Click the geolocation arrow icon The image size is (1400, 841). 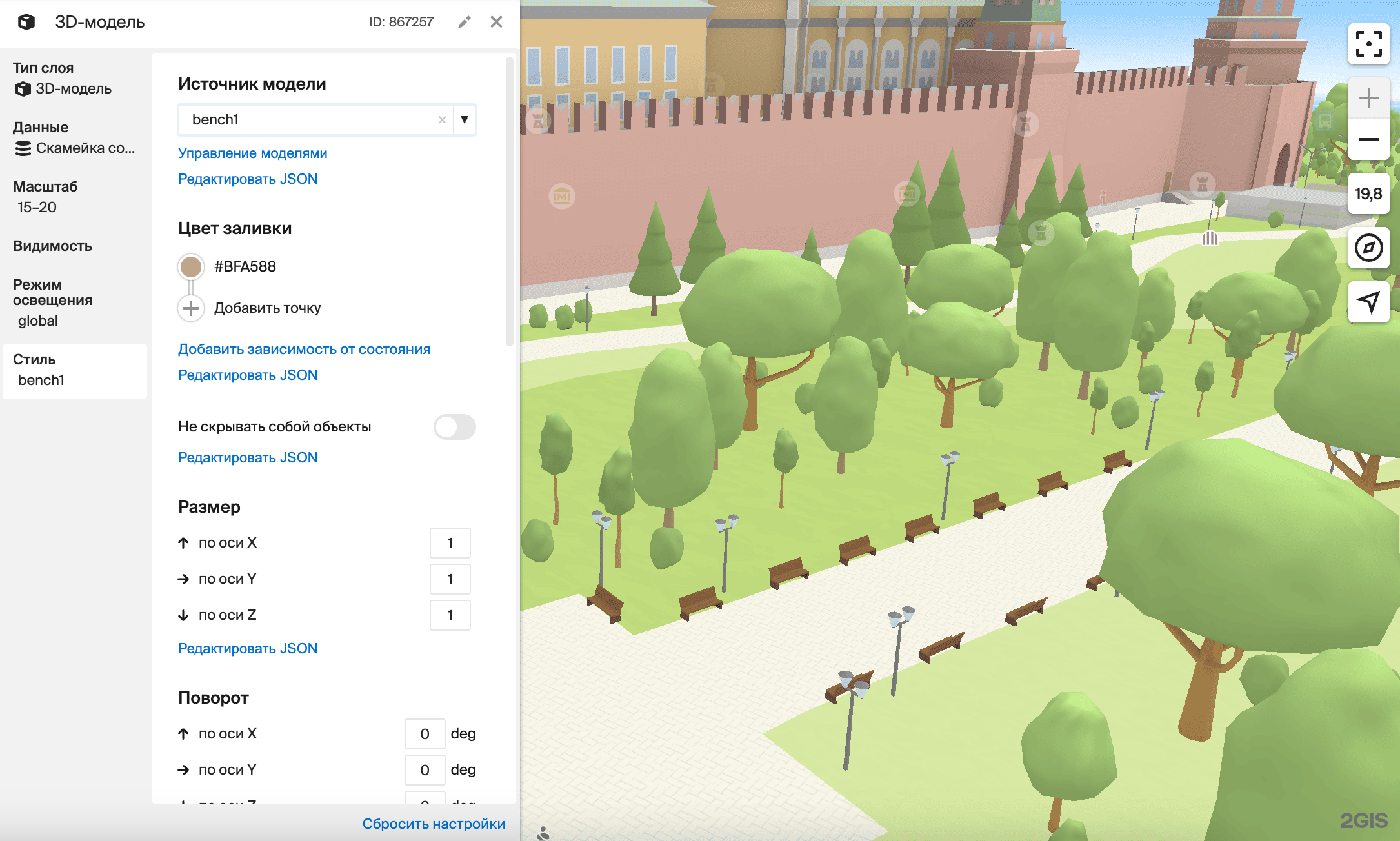[1368, 302]
